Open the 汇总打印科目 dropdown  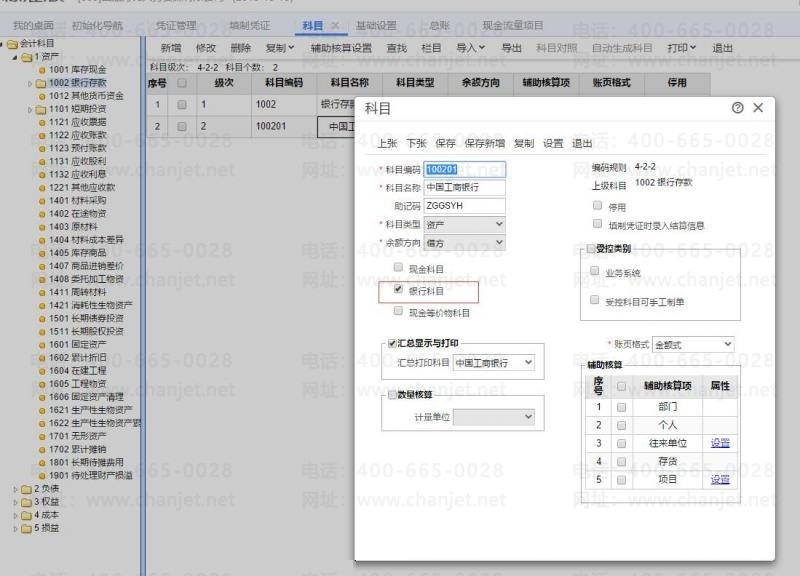(494, 362)
